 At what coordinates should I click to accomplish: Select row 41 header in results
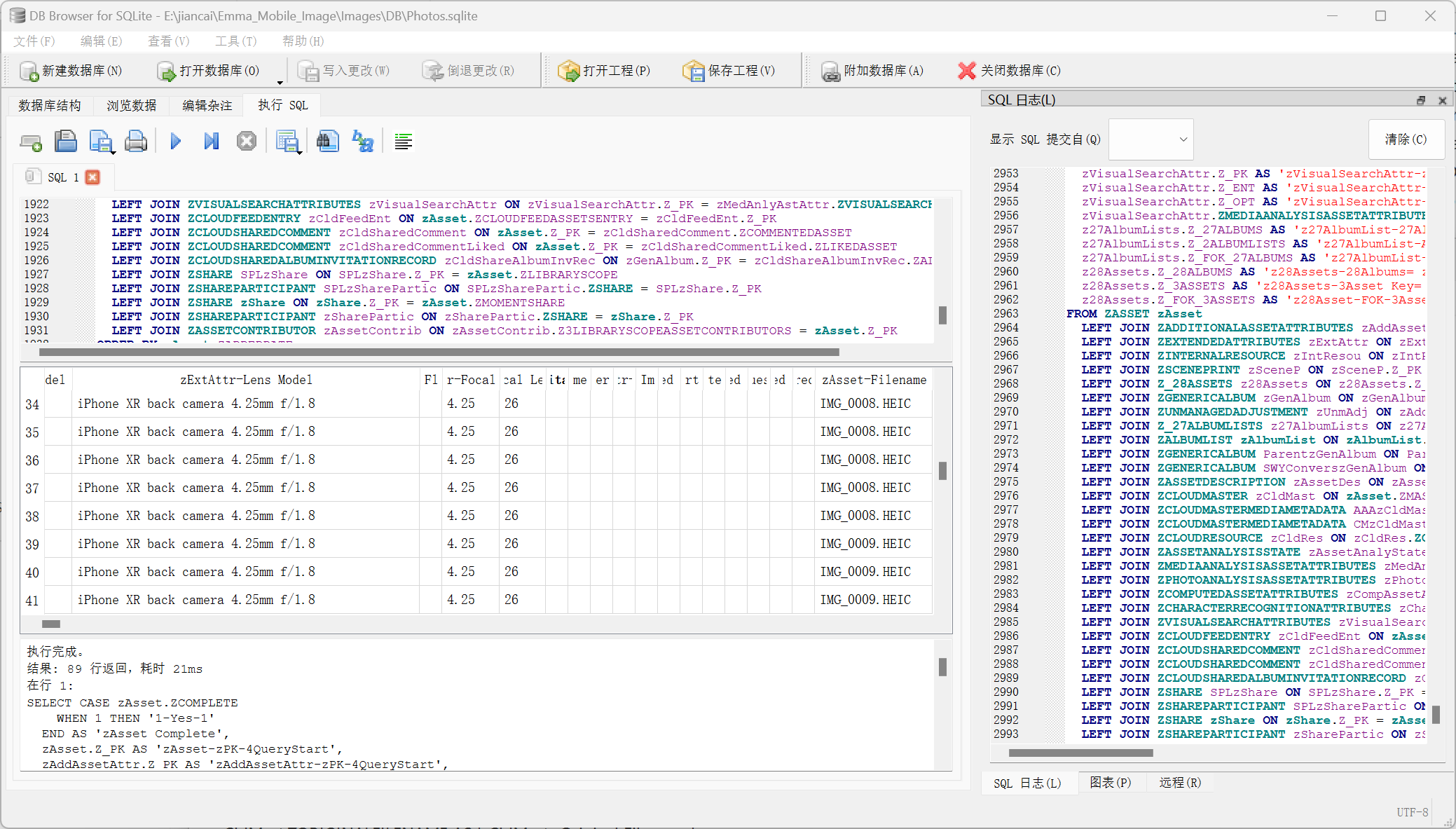(x=32, y=601)
